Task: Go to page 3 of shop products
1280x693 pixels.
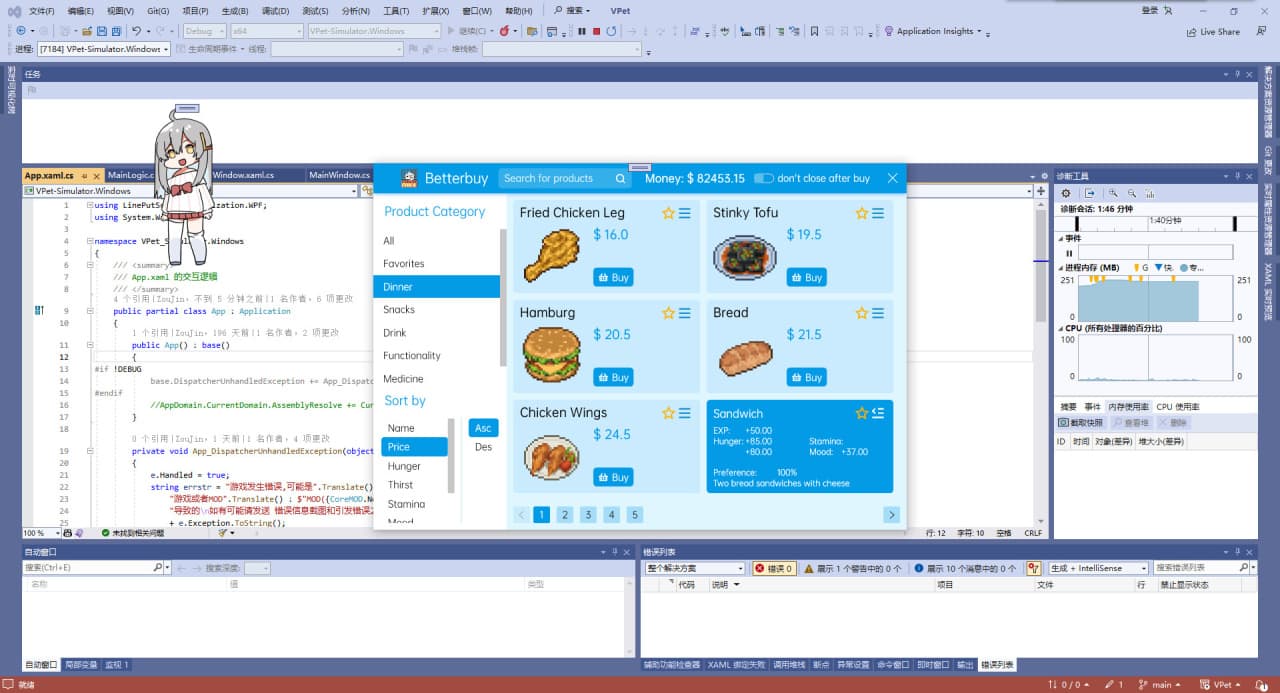Action: tap(587, 513)
